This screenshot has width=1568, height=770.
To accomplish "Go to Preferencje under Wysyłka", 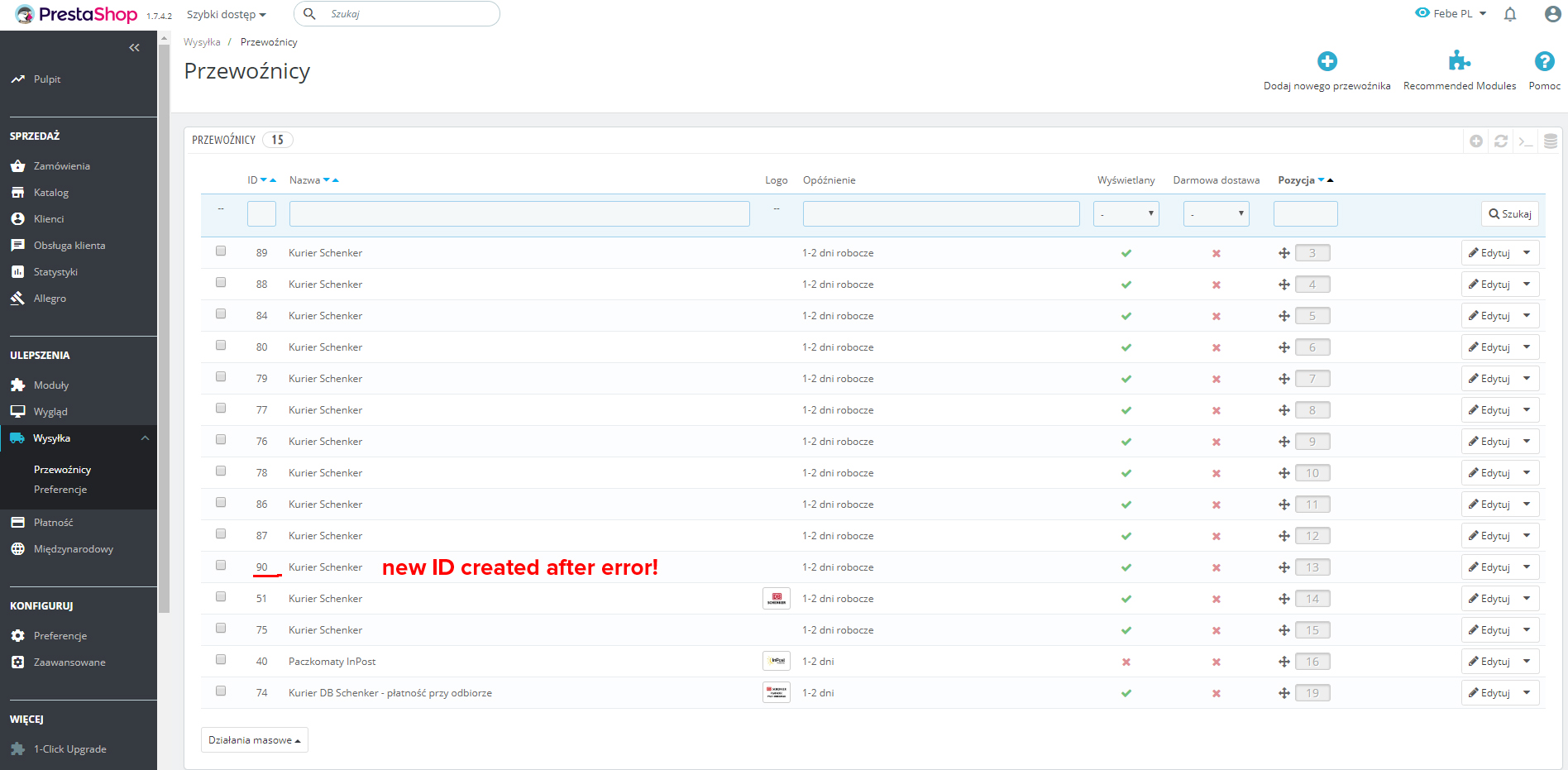I will [x=60, y=490].
